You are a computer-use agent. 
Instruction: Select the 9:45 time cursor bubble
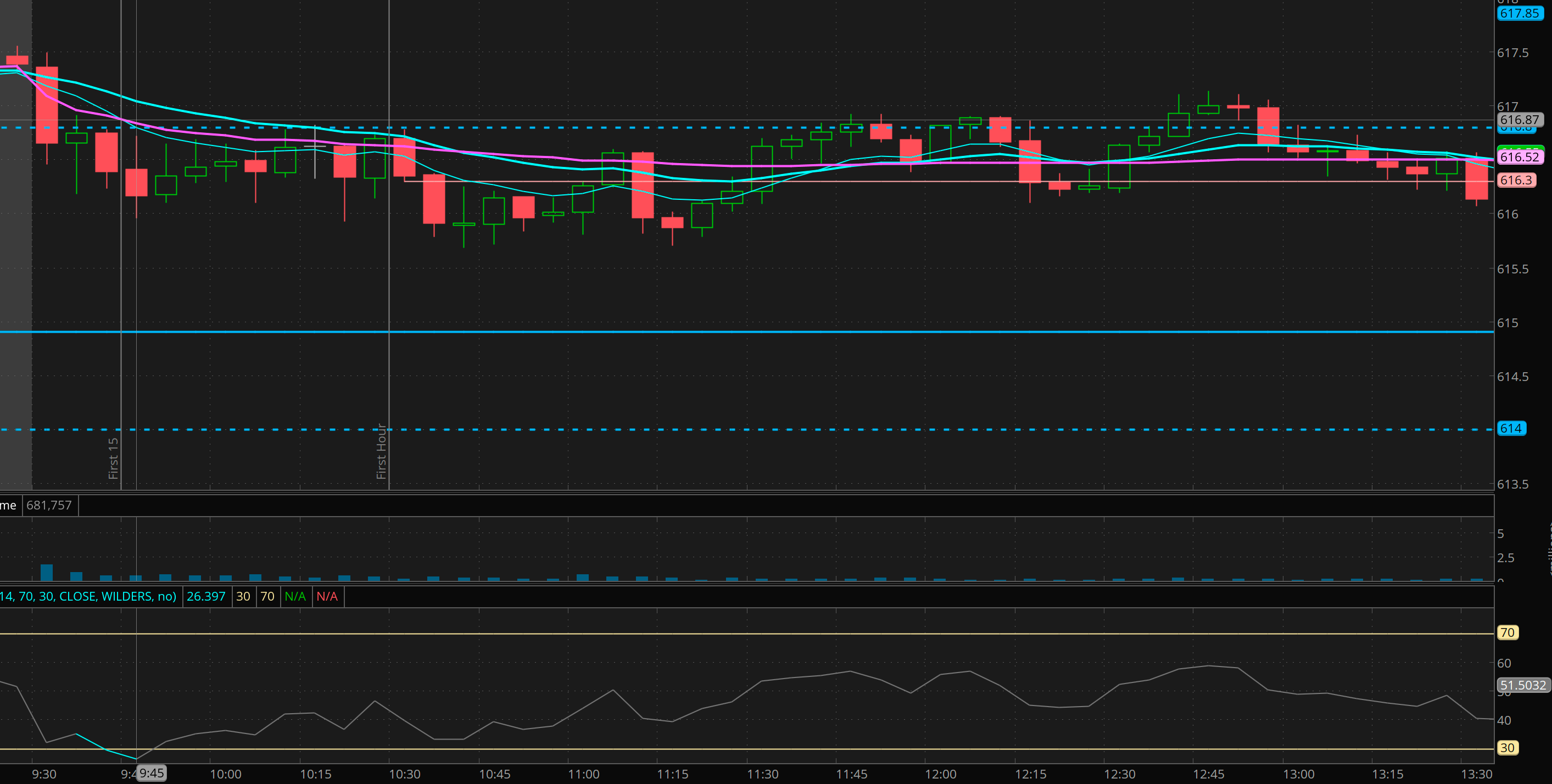pyautogui.click(x=151, y=773)
